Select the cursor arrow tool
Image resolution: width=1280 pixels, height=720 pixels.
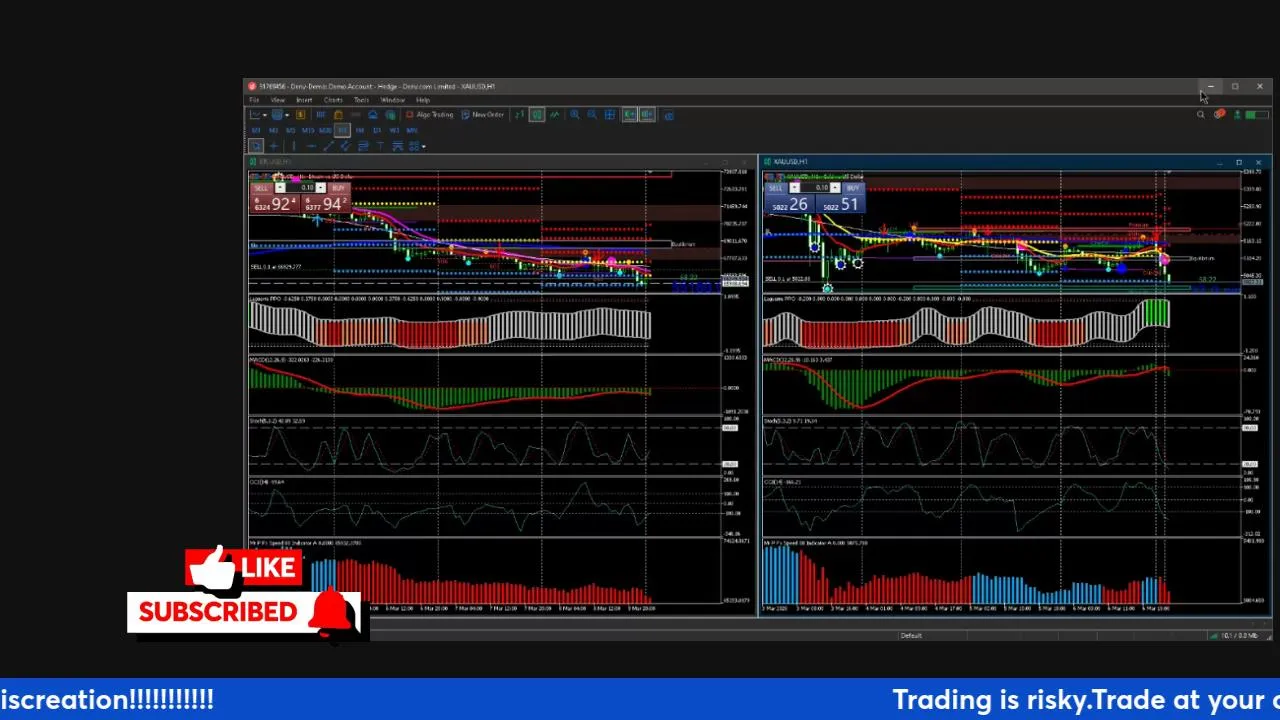coord(256,146)
